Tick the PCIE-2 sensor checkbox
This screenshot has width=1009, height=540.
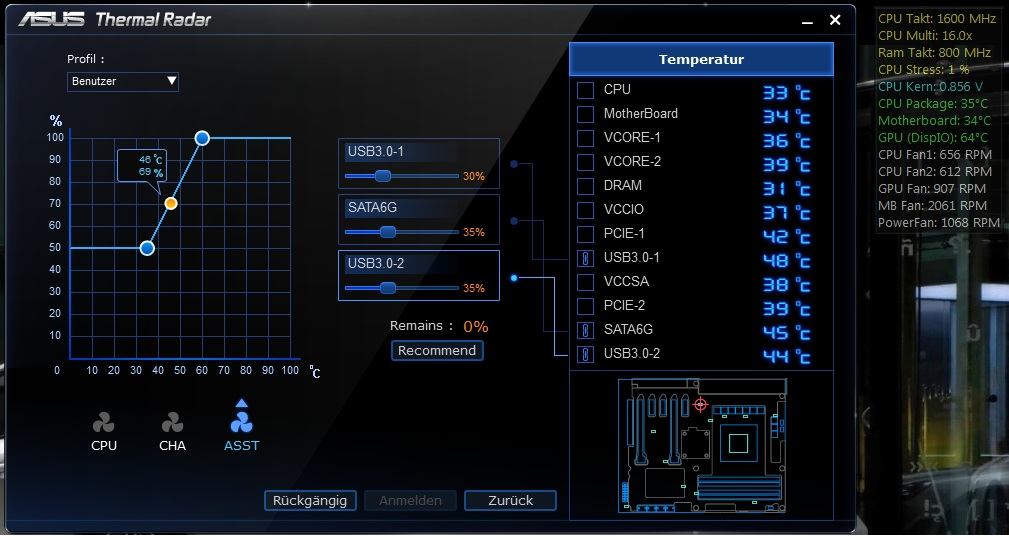pyautogui.click(x=585, y=306)
